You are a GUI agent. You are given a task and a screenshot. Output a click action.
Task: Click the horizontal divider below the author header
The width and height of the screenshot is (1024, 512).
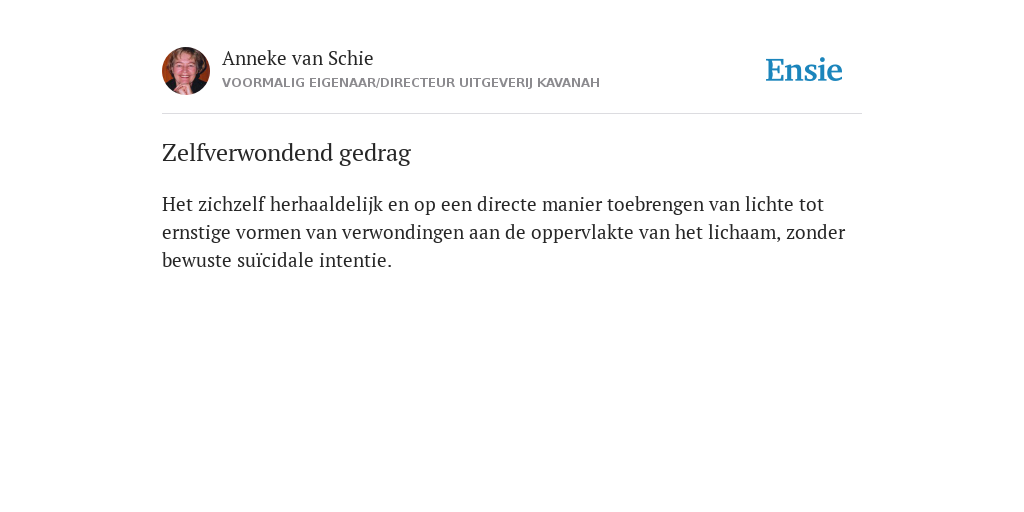coord(512,114)
